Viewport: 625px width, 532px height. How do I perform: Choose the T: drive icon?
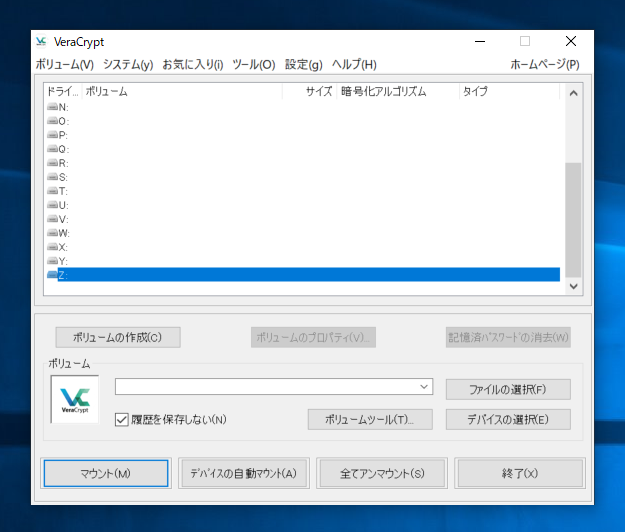tap(52, 191)
